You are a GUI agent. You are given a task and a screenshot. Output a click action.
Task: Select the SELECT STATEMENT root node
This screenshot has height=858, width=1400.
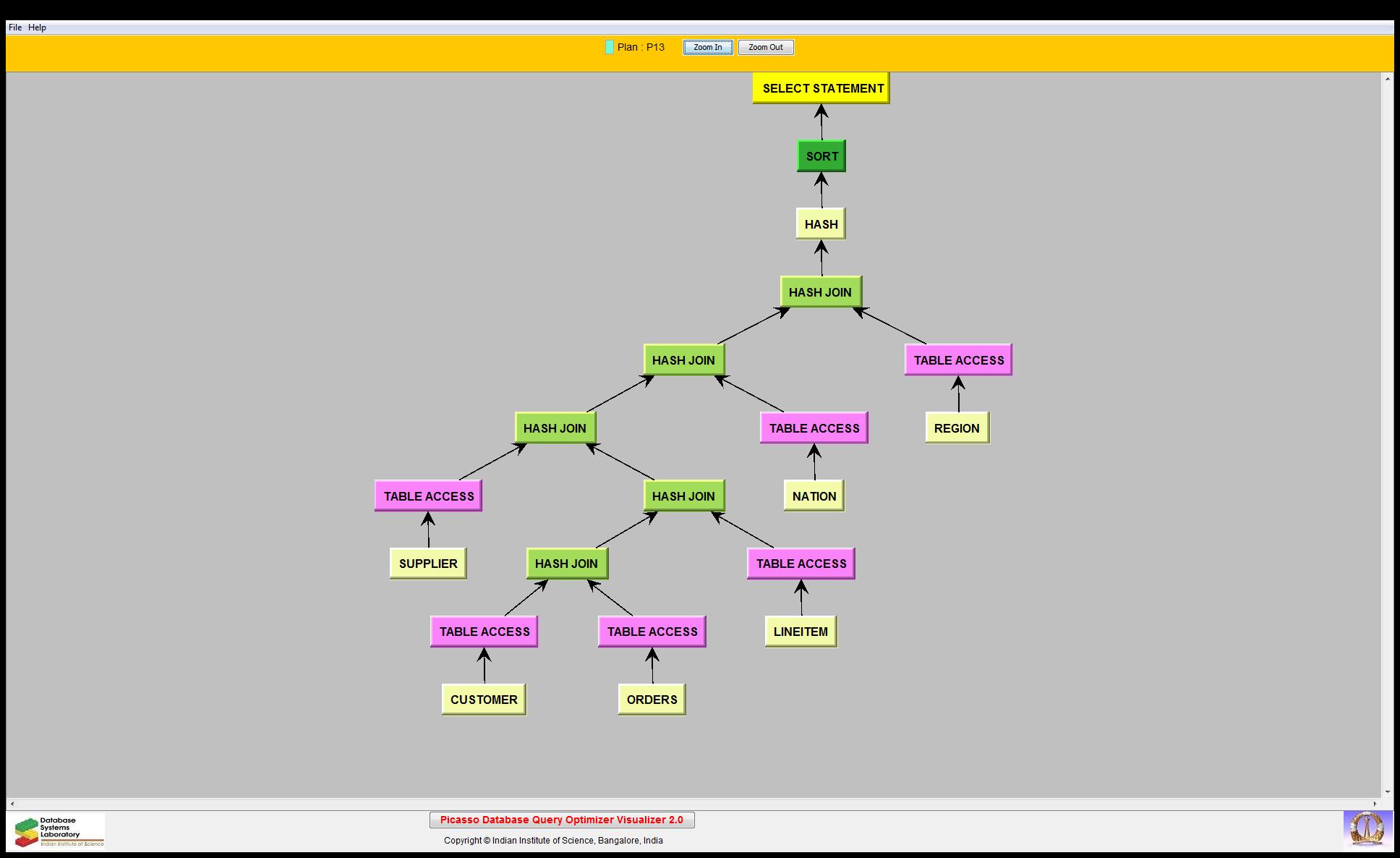pyautogui.click(x=821, y=88)
